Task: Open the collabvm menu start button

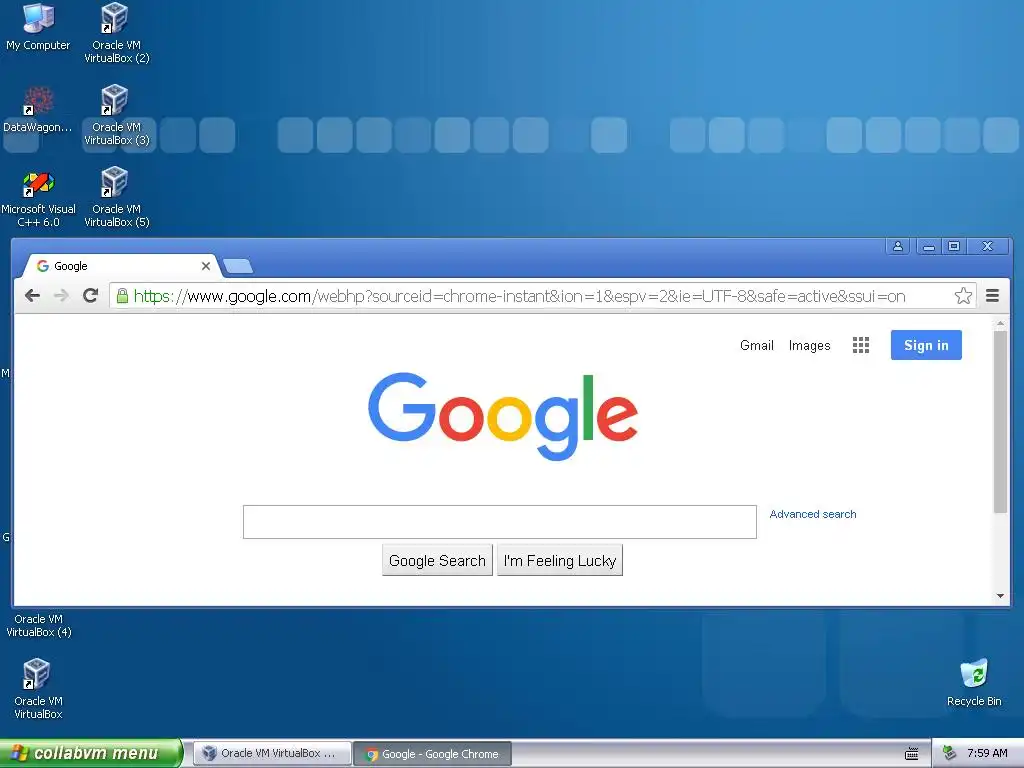Action: coord(90,753)
